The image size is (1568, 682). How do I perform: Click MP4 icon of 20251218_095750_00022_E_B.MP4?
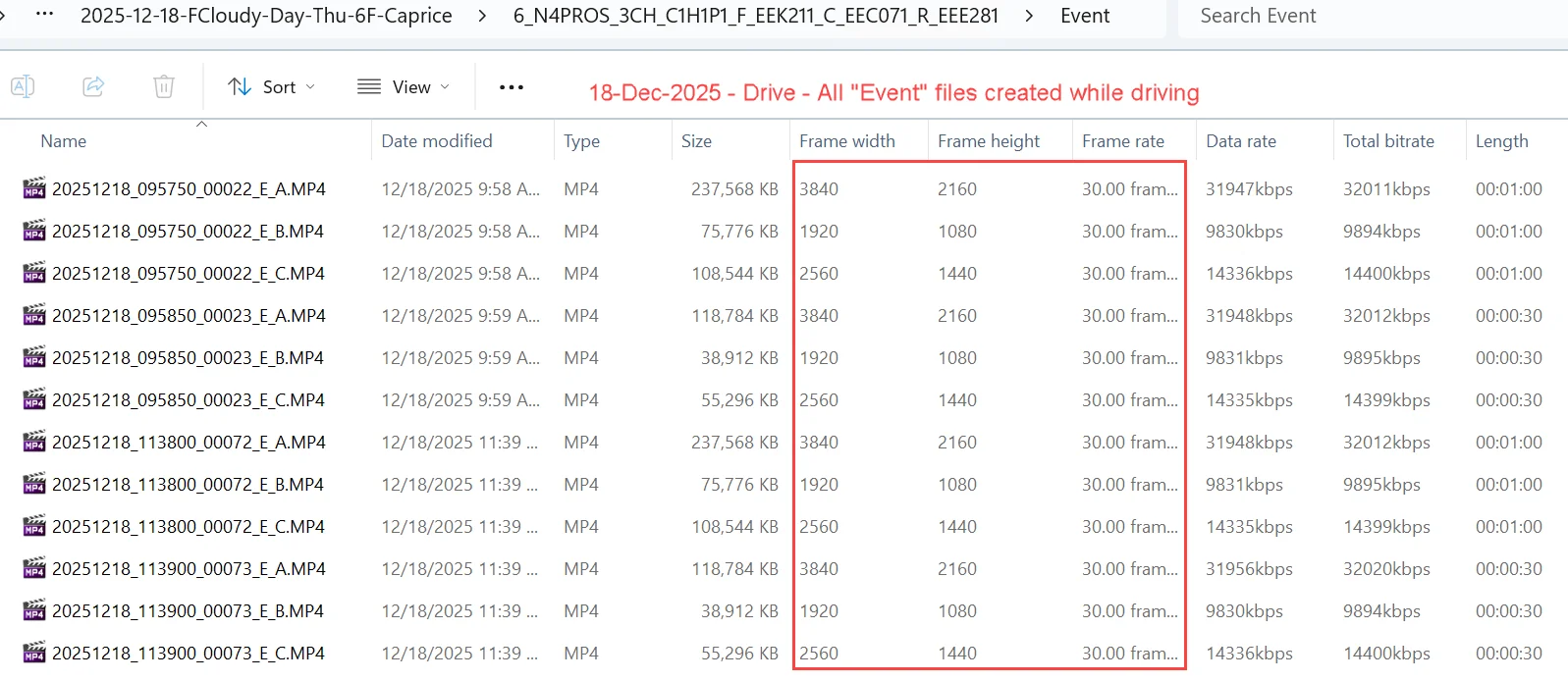(x=34, y=230)
